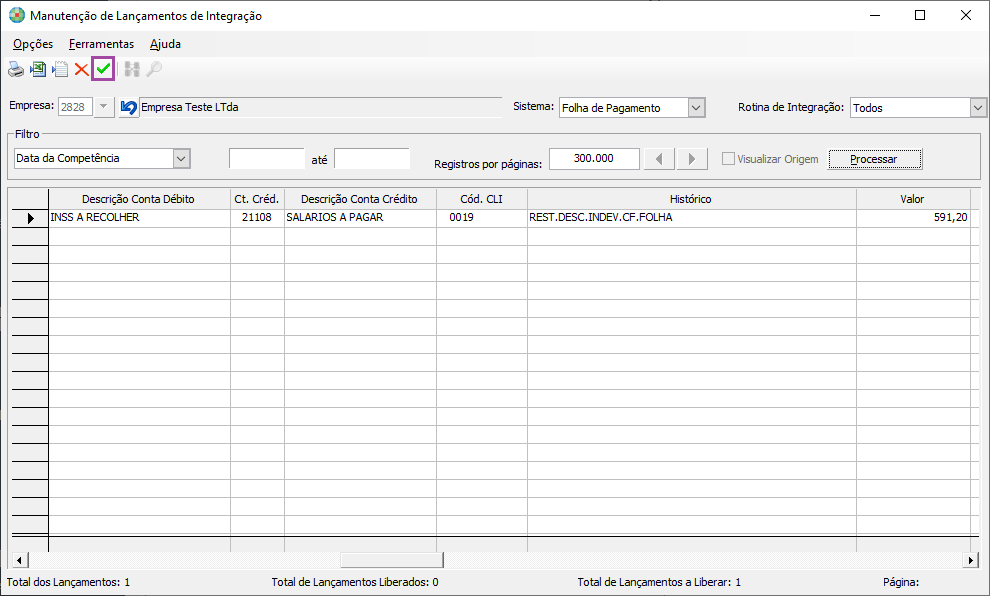Click the Empresa Teste LTda name field
Viewport: 990px width, 596px height.
point(320,107)
